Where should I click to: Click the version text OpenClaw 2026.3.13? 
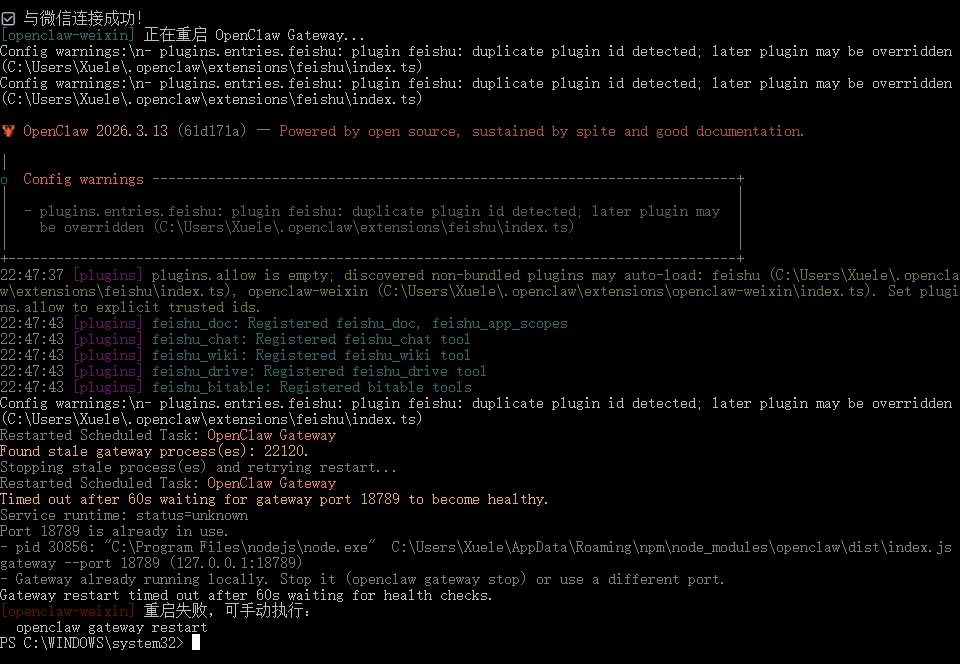point(95,131)
